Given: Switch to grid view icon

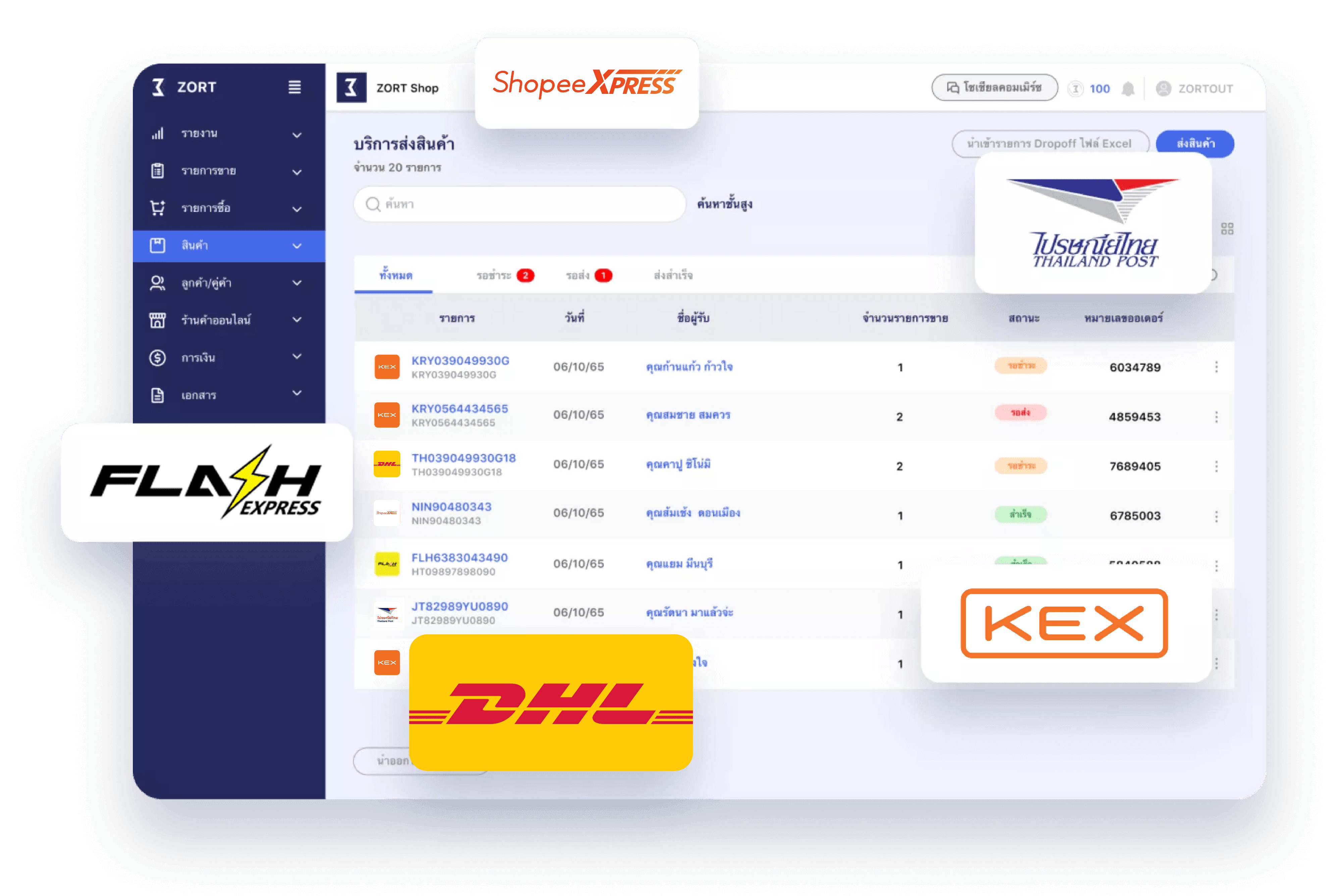Looking at the screenshot, I should tap(1227, 229).
